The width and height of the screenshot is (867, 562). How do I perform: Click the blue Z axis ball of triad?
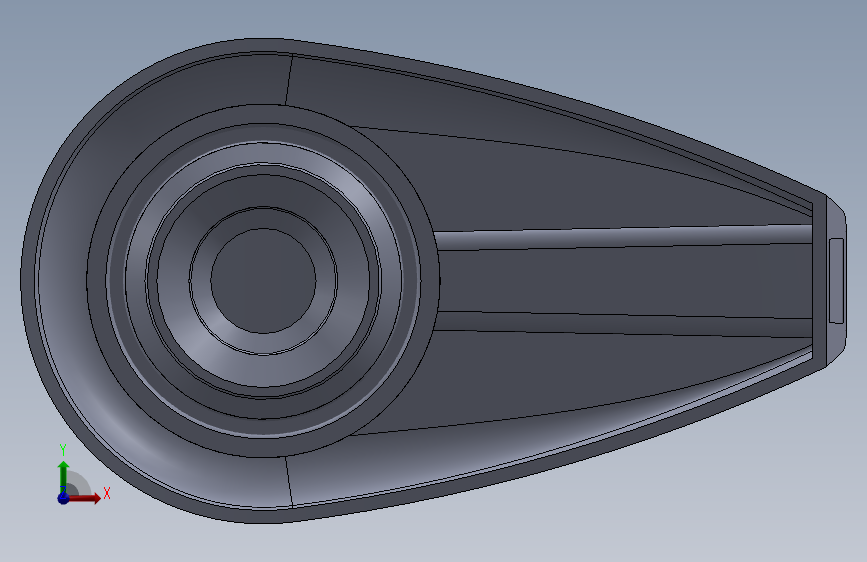pyautogui.click(x=64, y=498)
